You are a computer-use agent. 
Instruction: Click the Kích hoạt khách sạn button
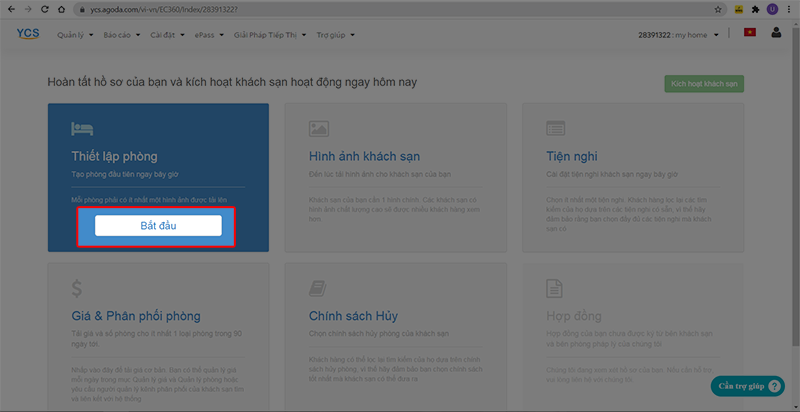click(x=704, y=84)
